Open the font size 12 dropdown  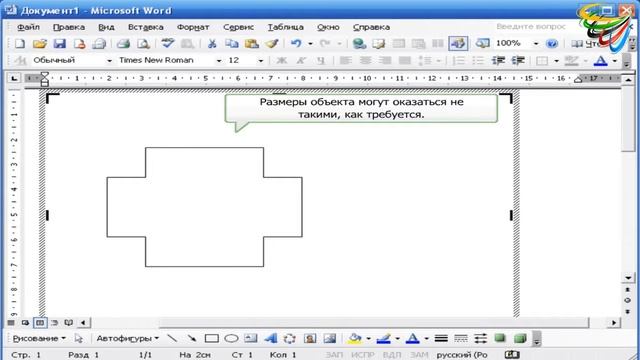(x=260, y=61)
